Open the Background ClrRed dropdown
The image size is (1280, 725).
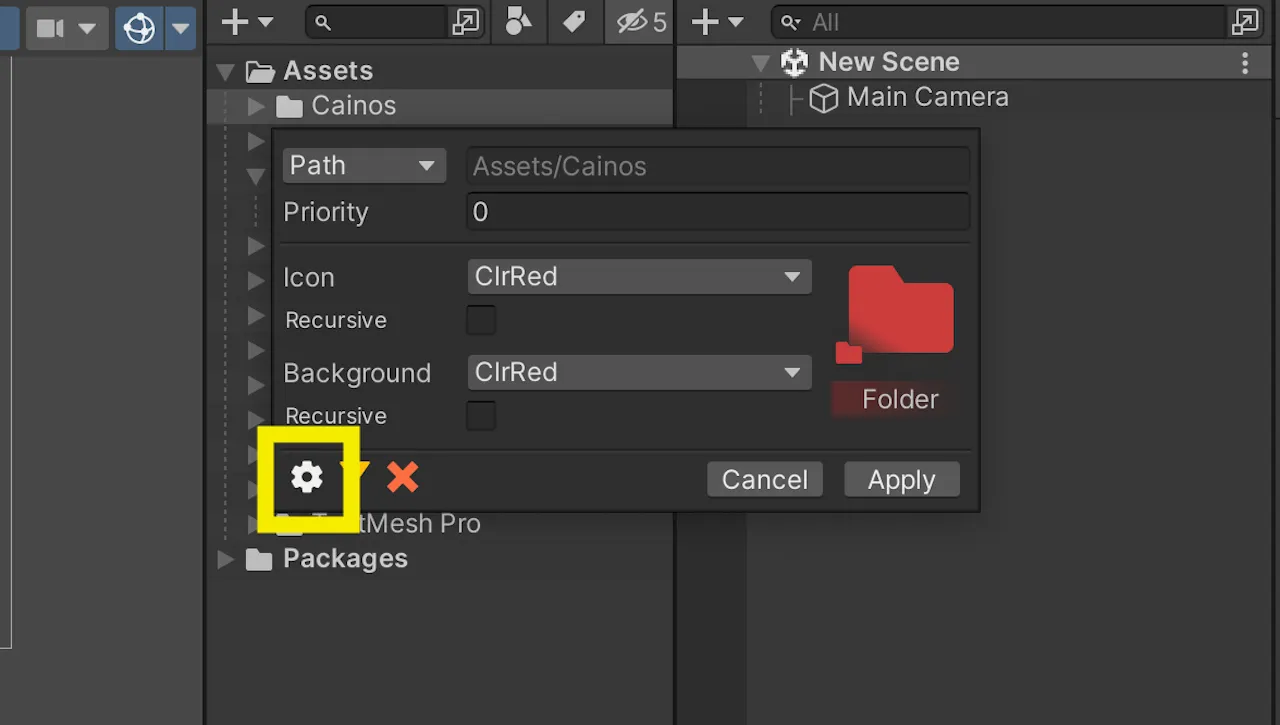coord(639,373)
